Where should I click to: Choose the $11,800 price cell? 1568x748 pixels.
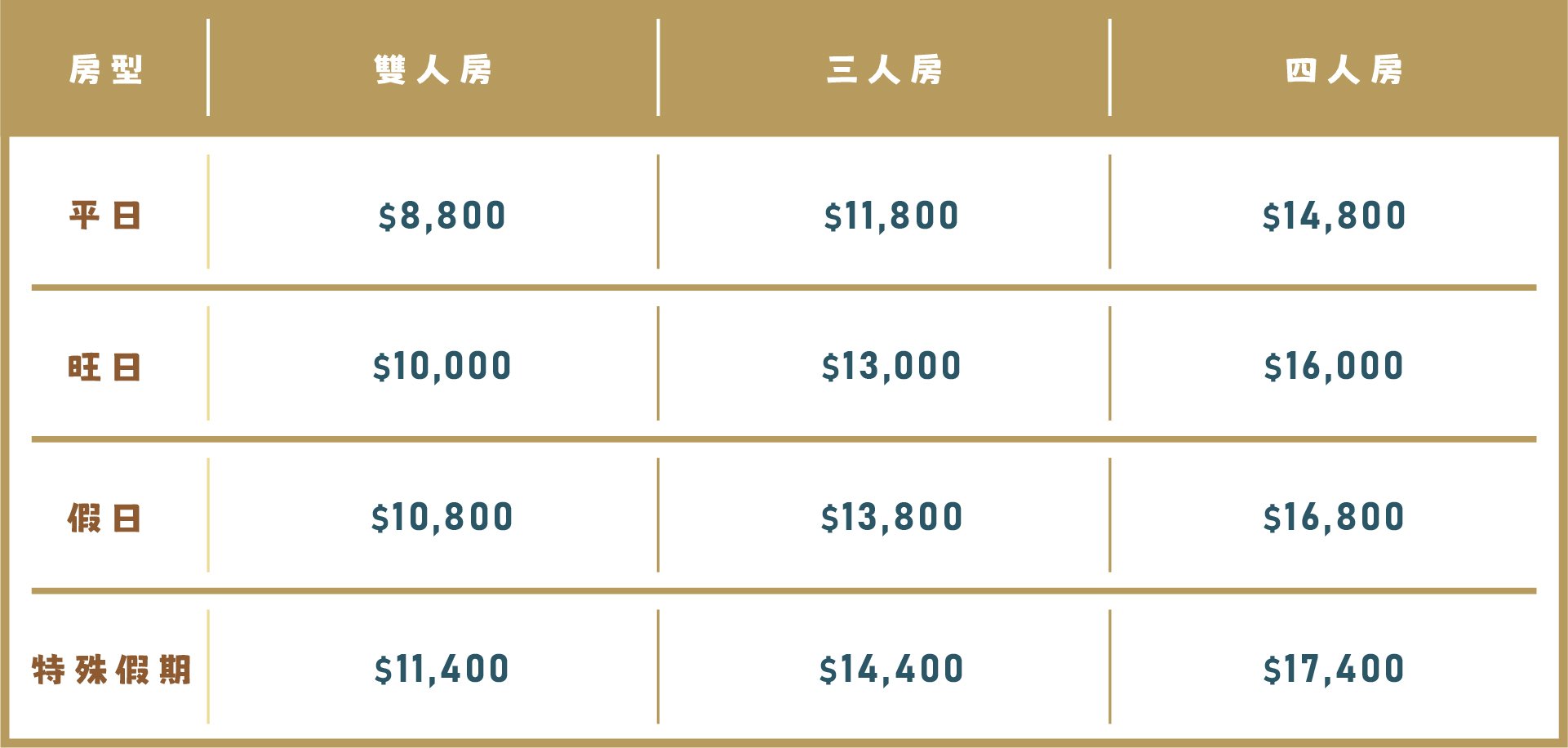891,216
